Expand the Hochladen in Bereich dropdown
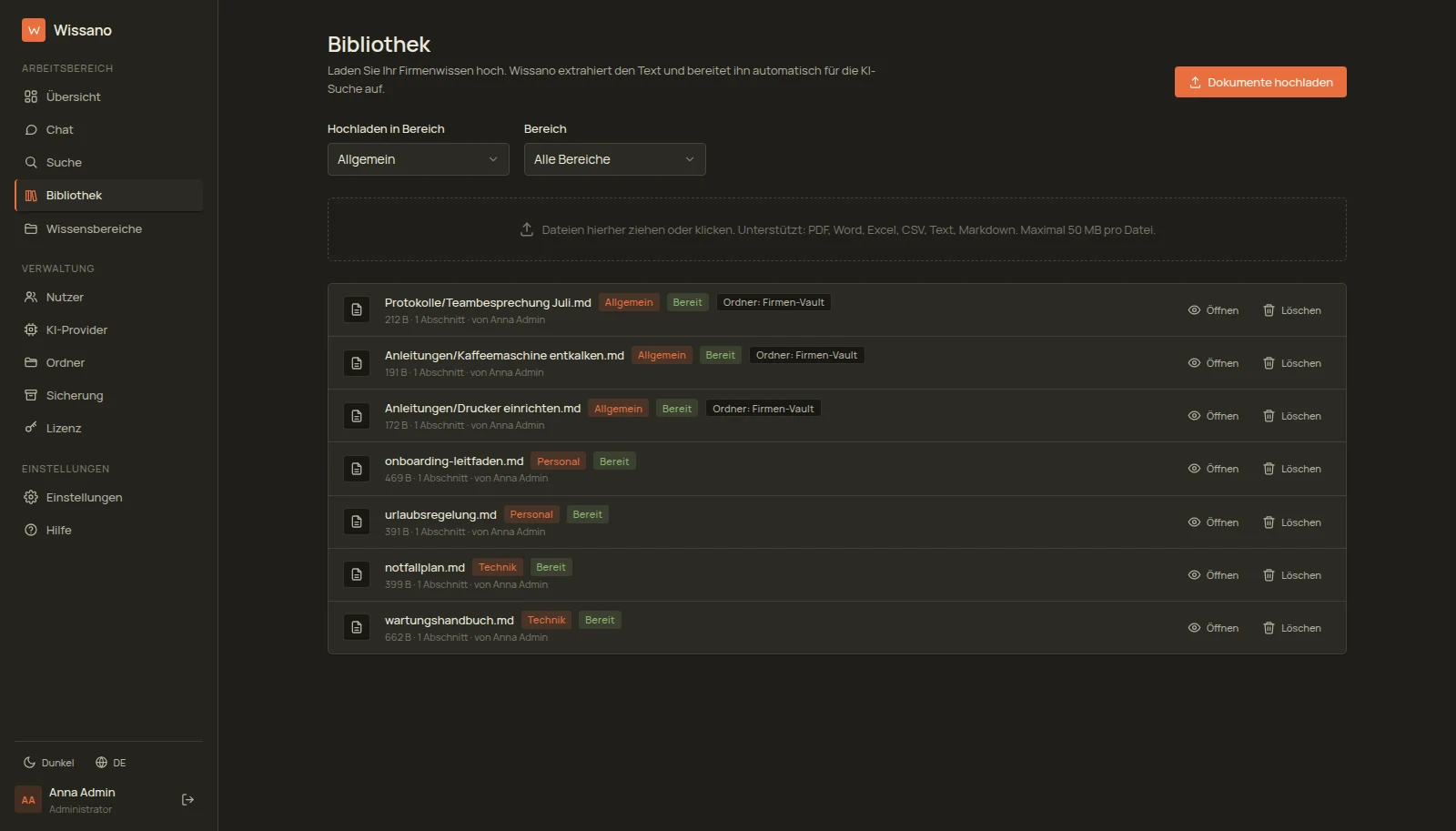 click(418, 159)
